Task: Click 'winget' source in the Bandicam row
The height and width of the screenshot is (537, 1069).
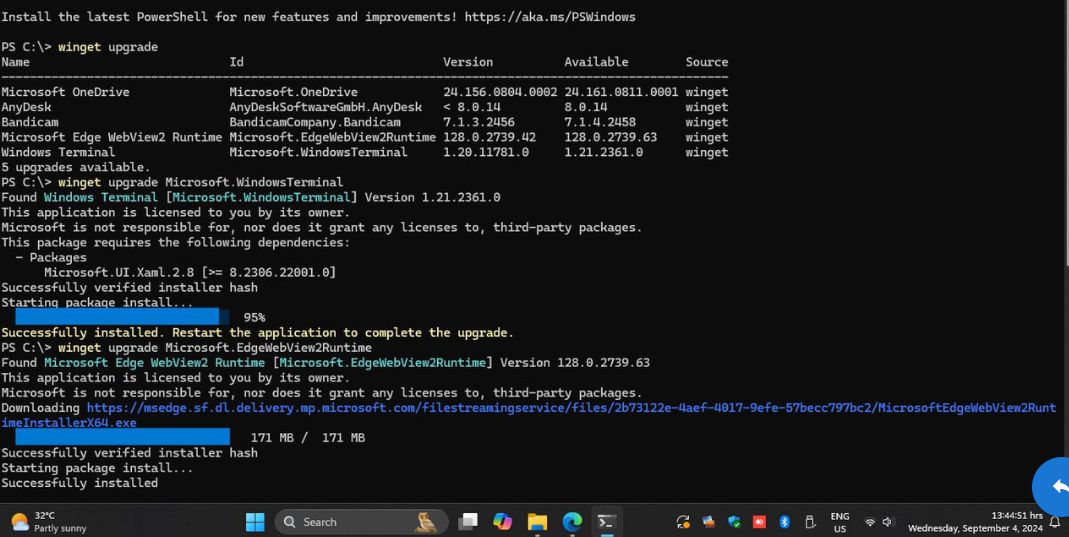Action: [707, 122]
